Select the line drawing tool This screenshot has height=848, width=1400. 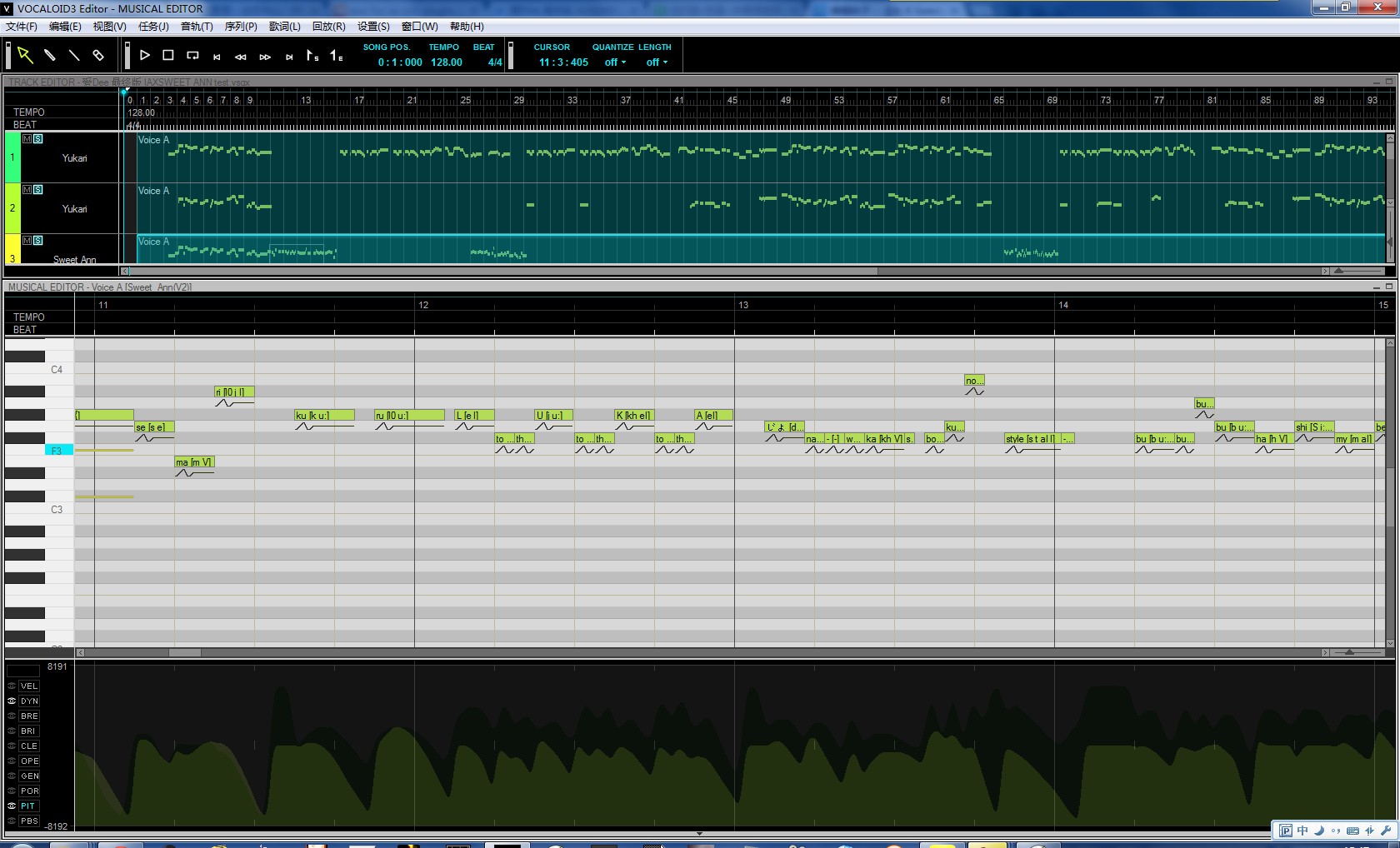click(x=74, y=56)
